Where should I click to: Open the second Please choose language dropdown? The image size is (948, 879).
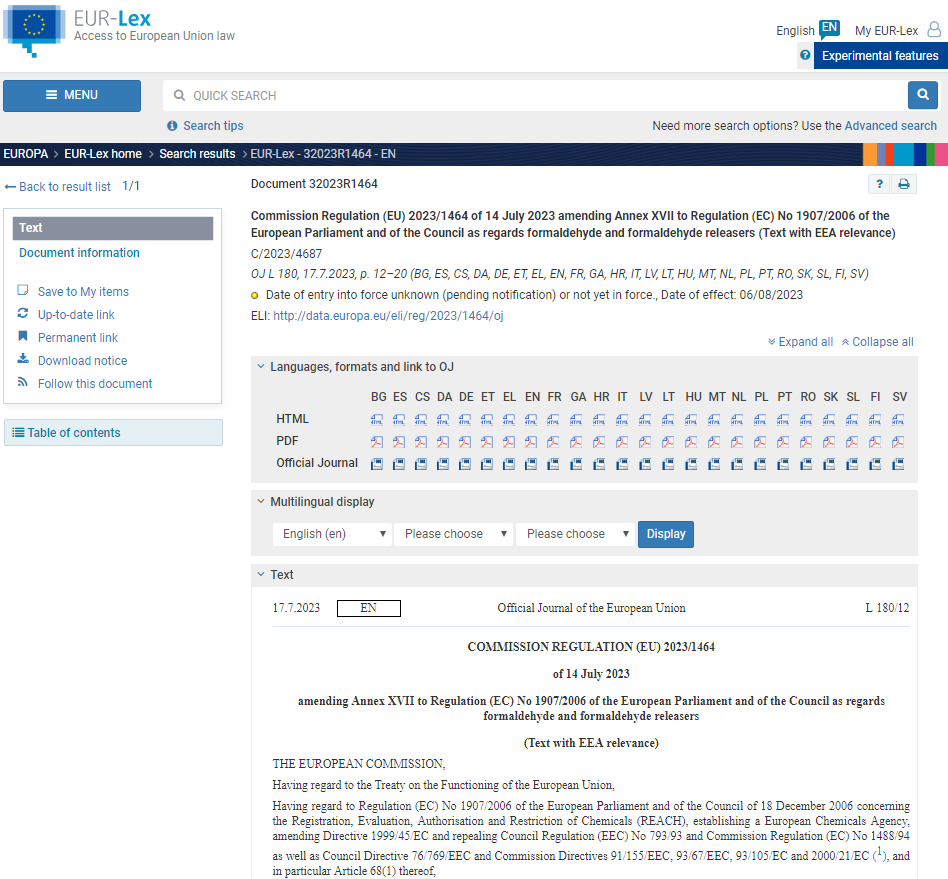(575, 534)
